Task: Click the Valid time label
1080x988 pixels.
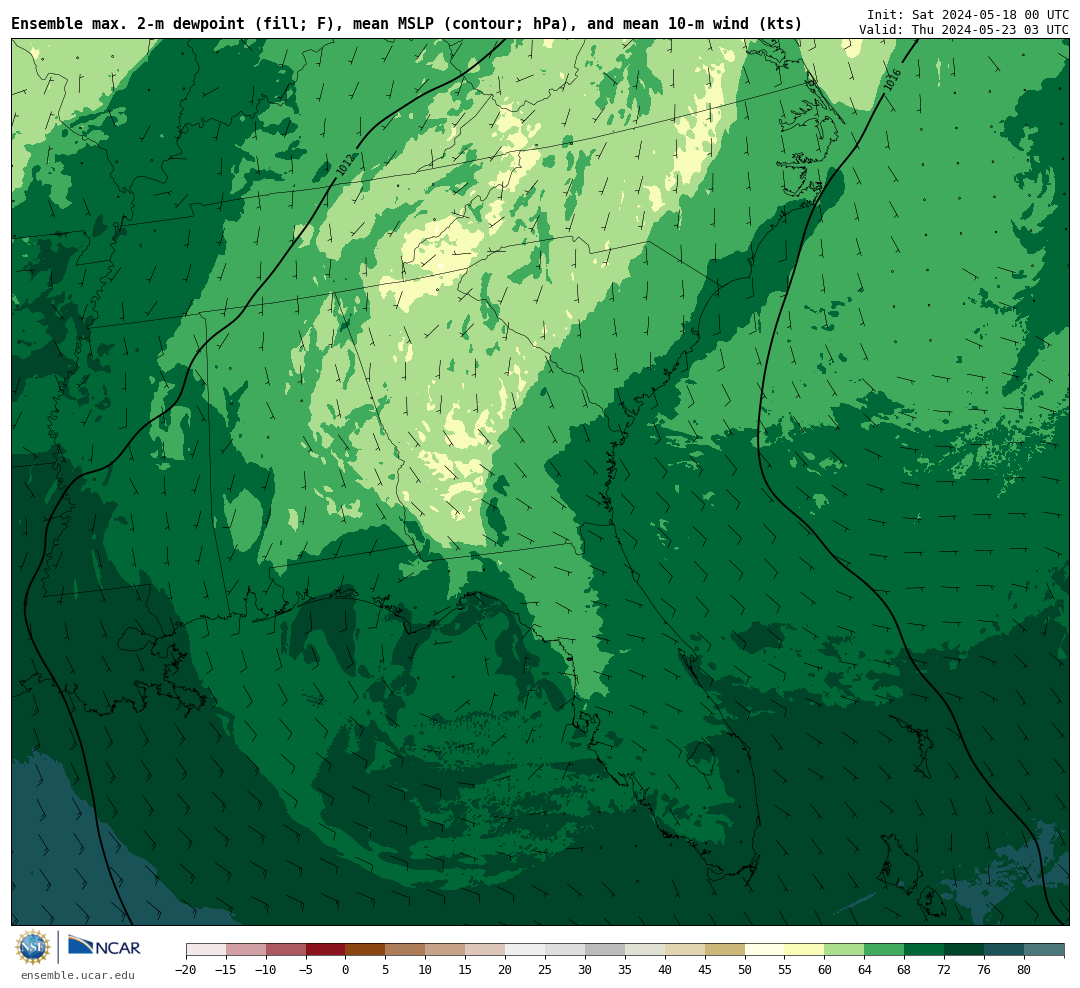Action: (963, 30)
